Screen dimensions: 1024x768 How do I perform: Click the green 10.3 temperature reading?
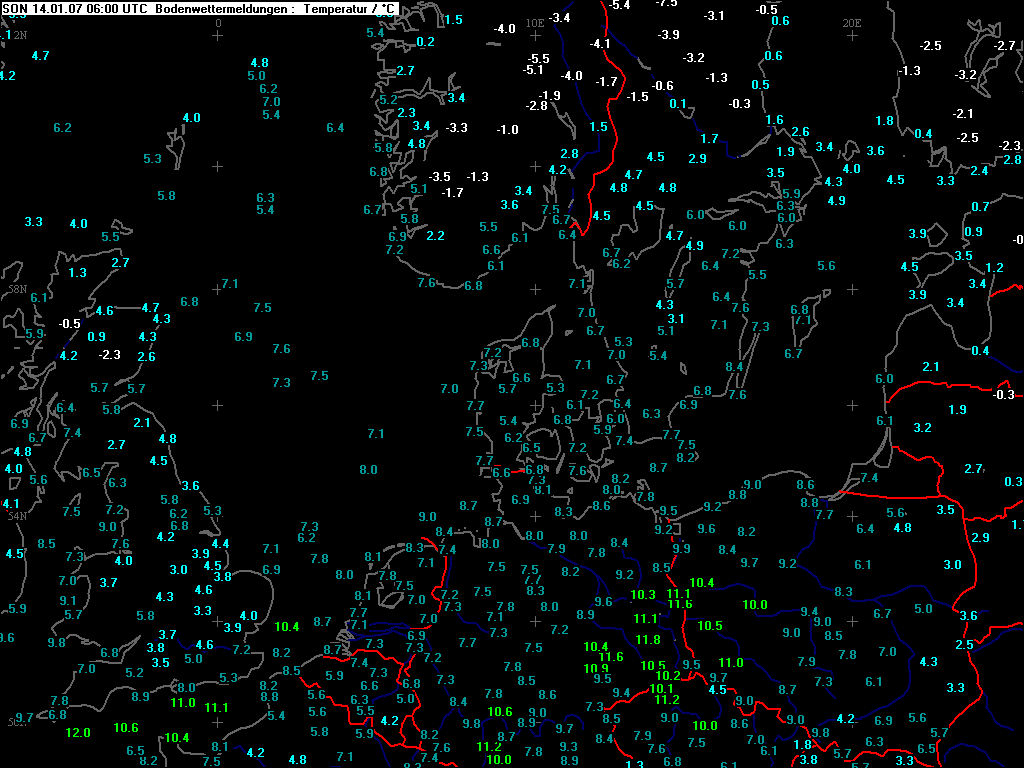coord(643,595)
